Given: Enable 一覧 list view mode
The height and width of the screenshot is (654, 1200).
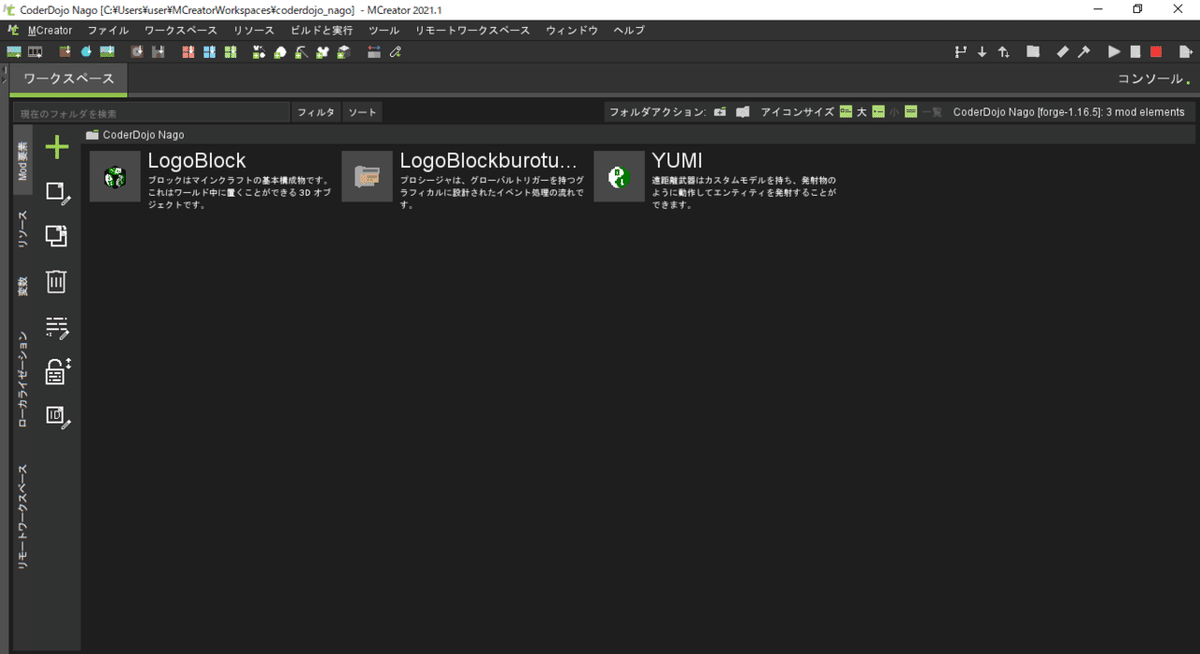Looking at the screenshot, I should 930,112.
